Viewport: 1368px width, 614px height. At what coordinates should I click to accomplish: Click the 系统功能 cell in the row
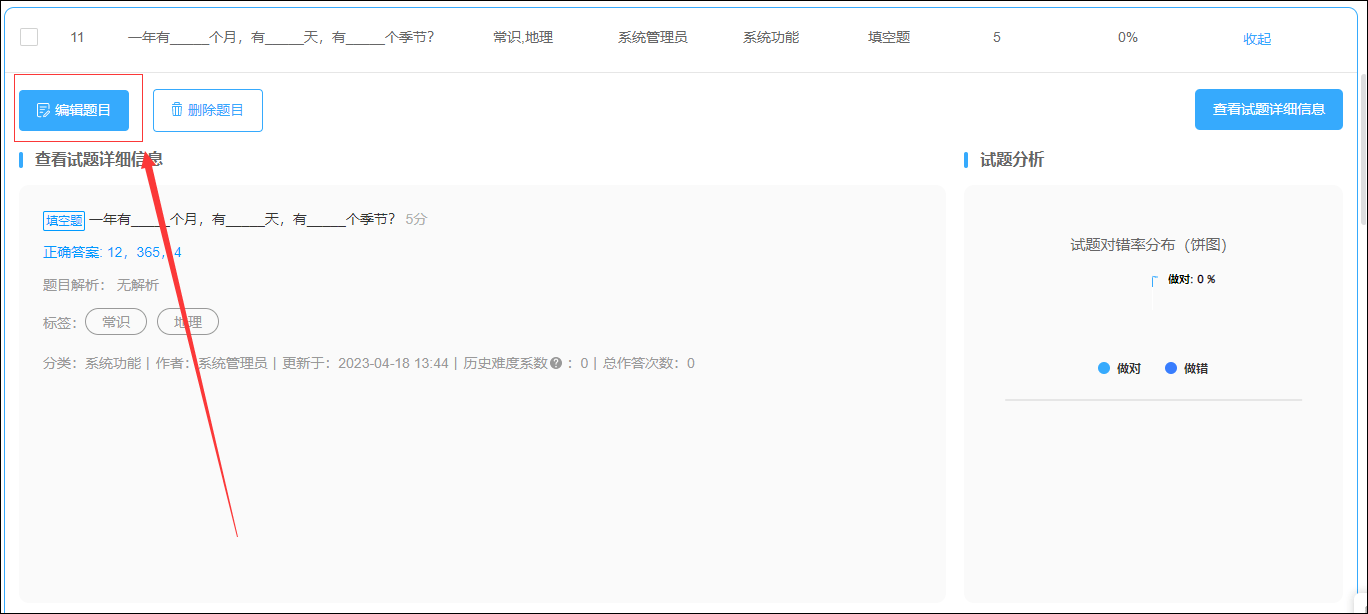point(770,37)
